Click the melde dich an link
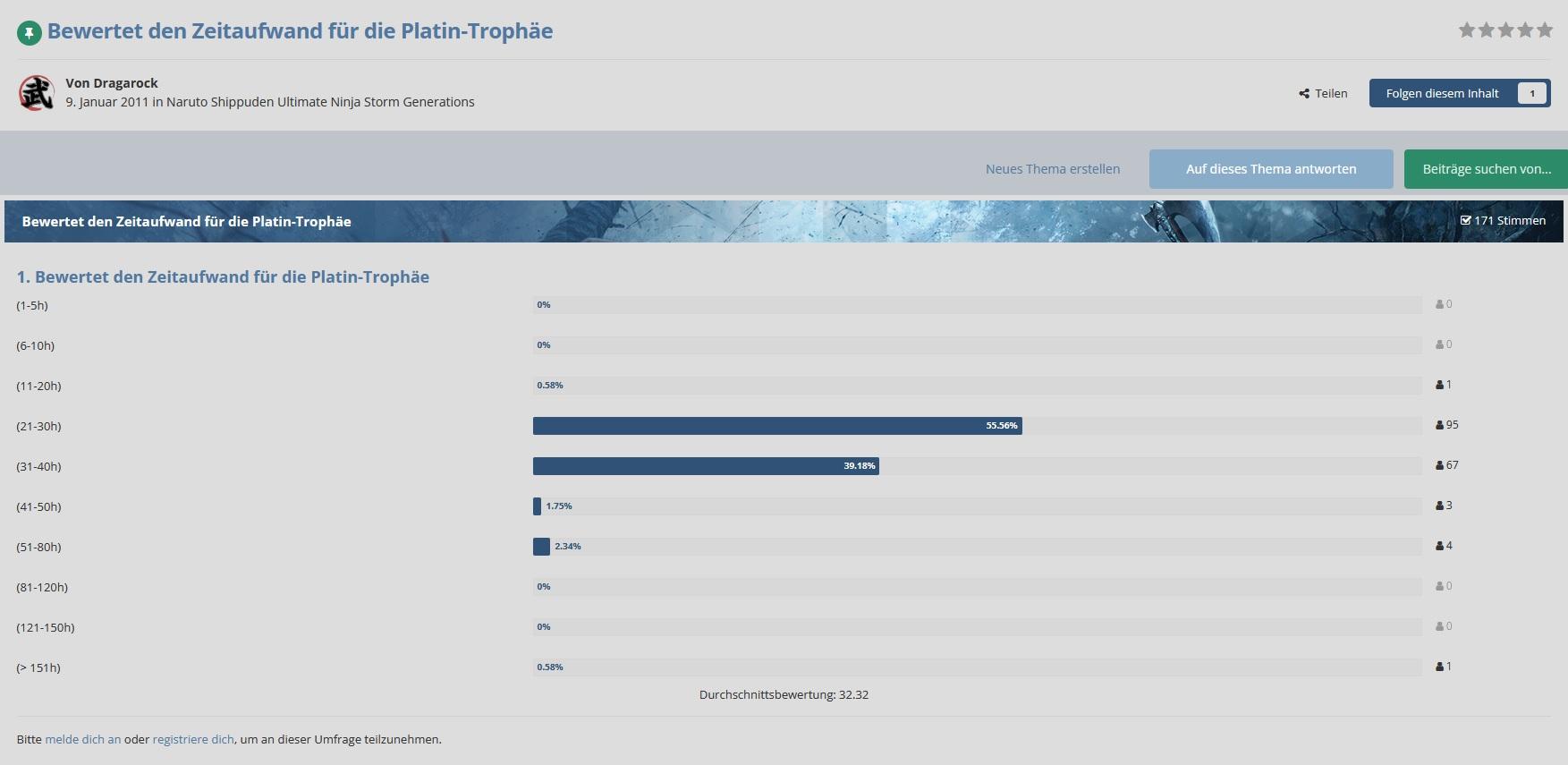The image size is (1568, 765). click(82, 740)
